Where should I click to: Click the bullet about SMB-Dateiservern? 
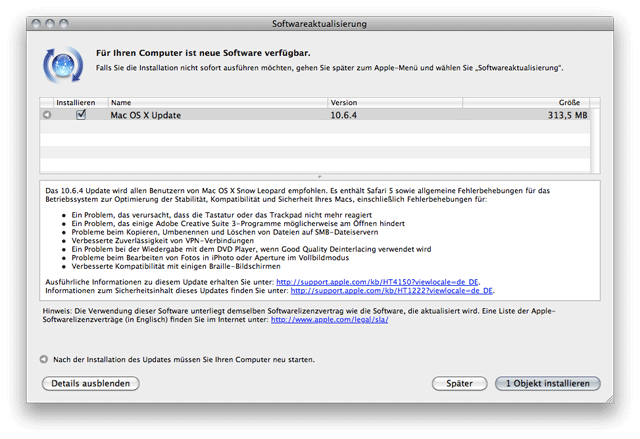coord(225,232)
